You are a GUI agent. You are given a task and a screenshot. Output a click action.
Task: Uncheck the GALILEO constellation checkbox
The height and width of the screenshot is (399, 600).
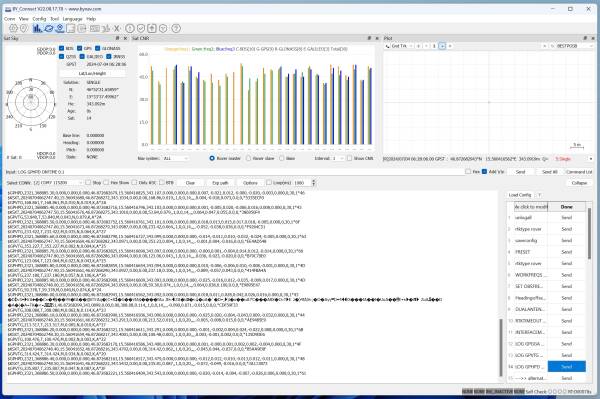82,56
